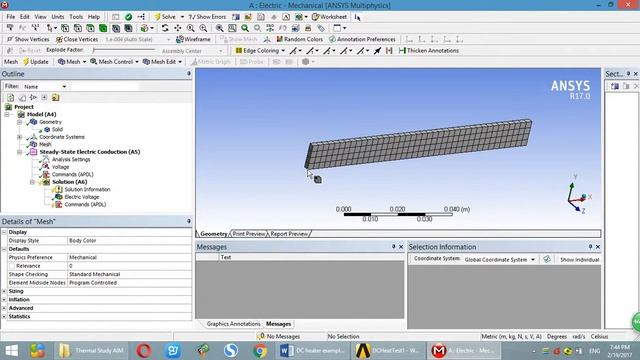Expand the Advanced section in Details
This screenshot has height=360, width=640.
4,308
